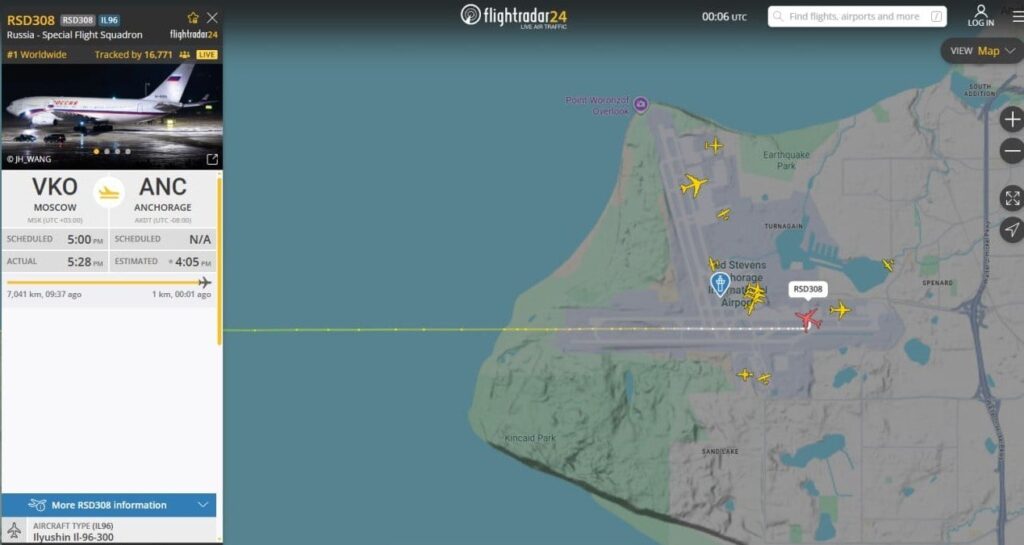The image size is (1024, 545).
Task: Click the IL96 aircraft code badge
Action: pos(109,20)
